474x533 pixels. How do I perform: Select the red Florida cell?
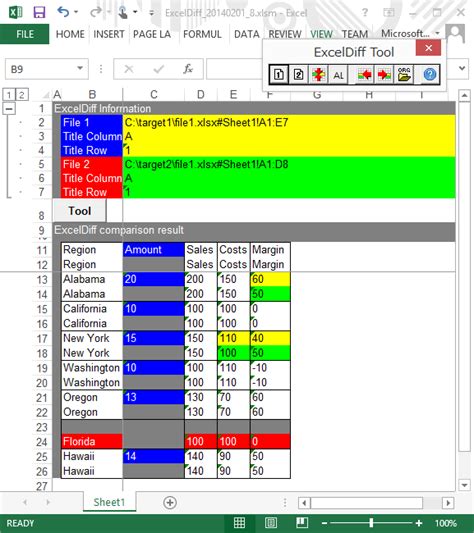[92, 441]
